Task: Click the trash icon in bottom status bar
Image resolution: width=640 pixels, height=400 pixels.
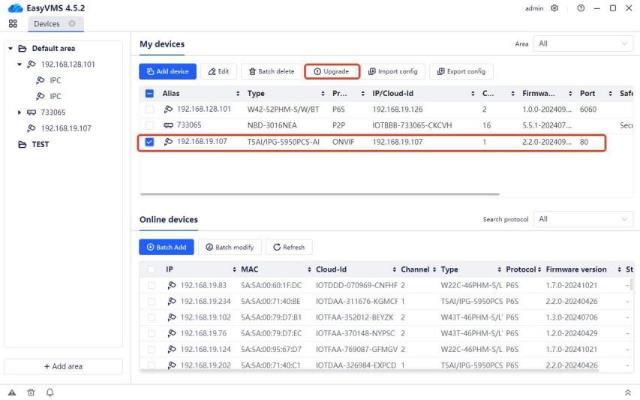Action: coord(30,392)
